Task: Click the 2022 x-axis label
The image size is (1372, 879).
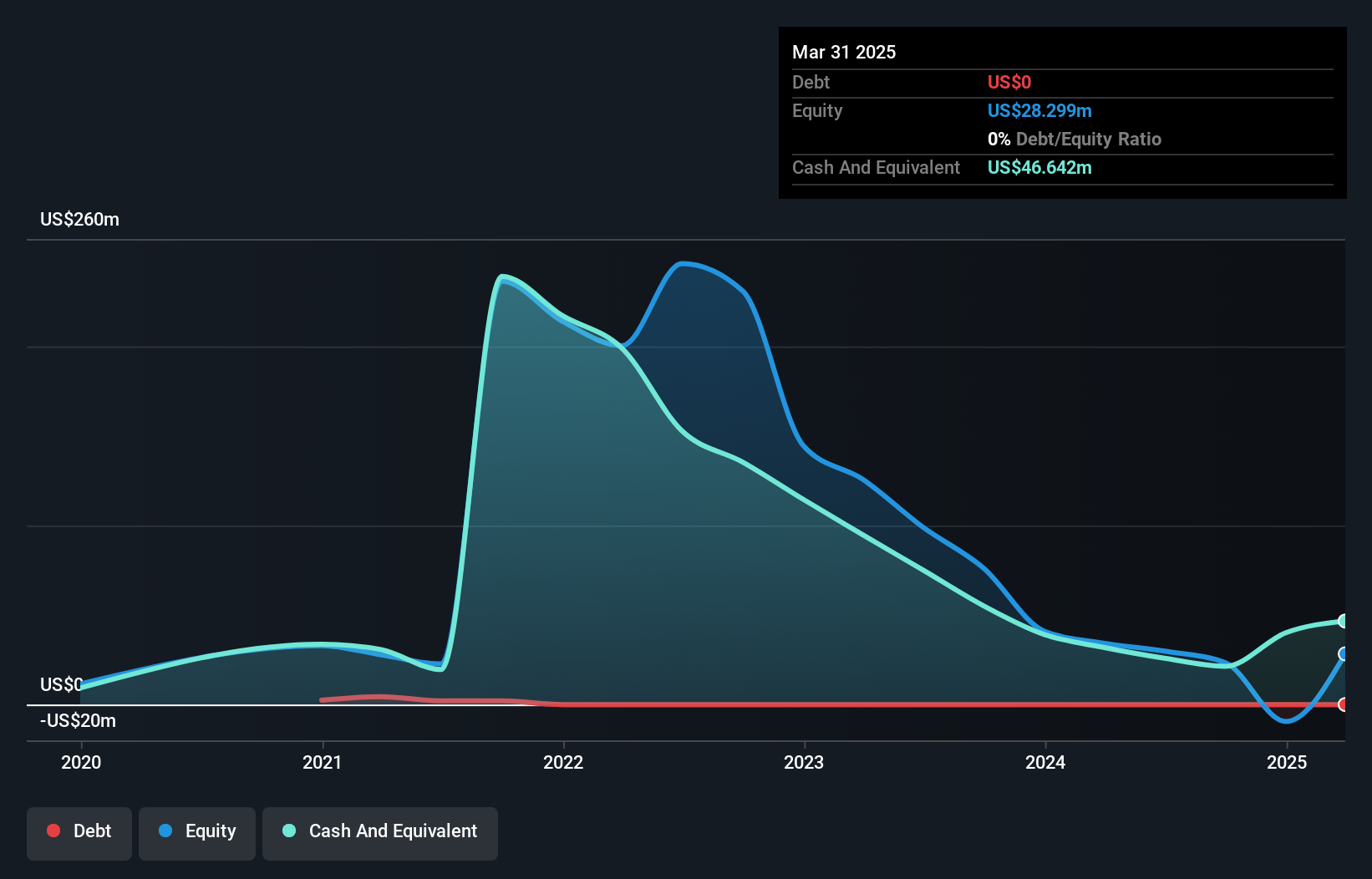Action: [x=563, y=762]
